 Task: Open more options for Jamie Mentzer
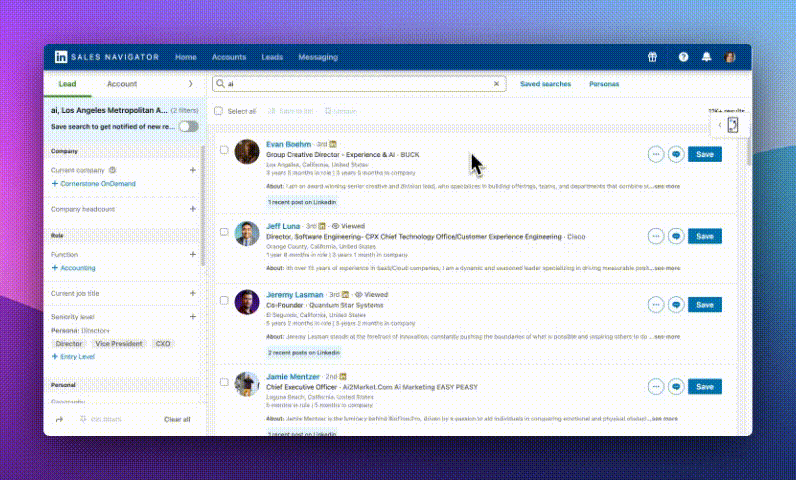[656, 387]
